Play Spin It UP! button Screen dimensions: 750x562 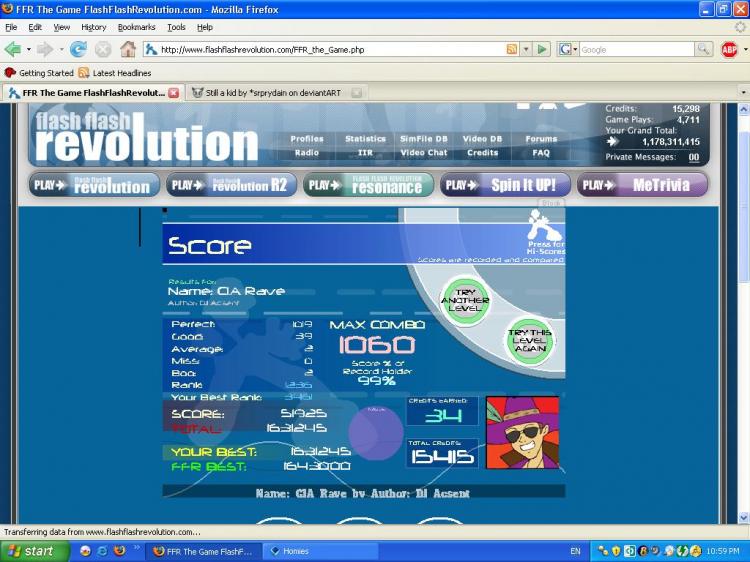click(505, 186)
